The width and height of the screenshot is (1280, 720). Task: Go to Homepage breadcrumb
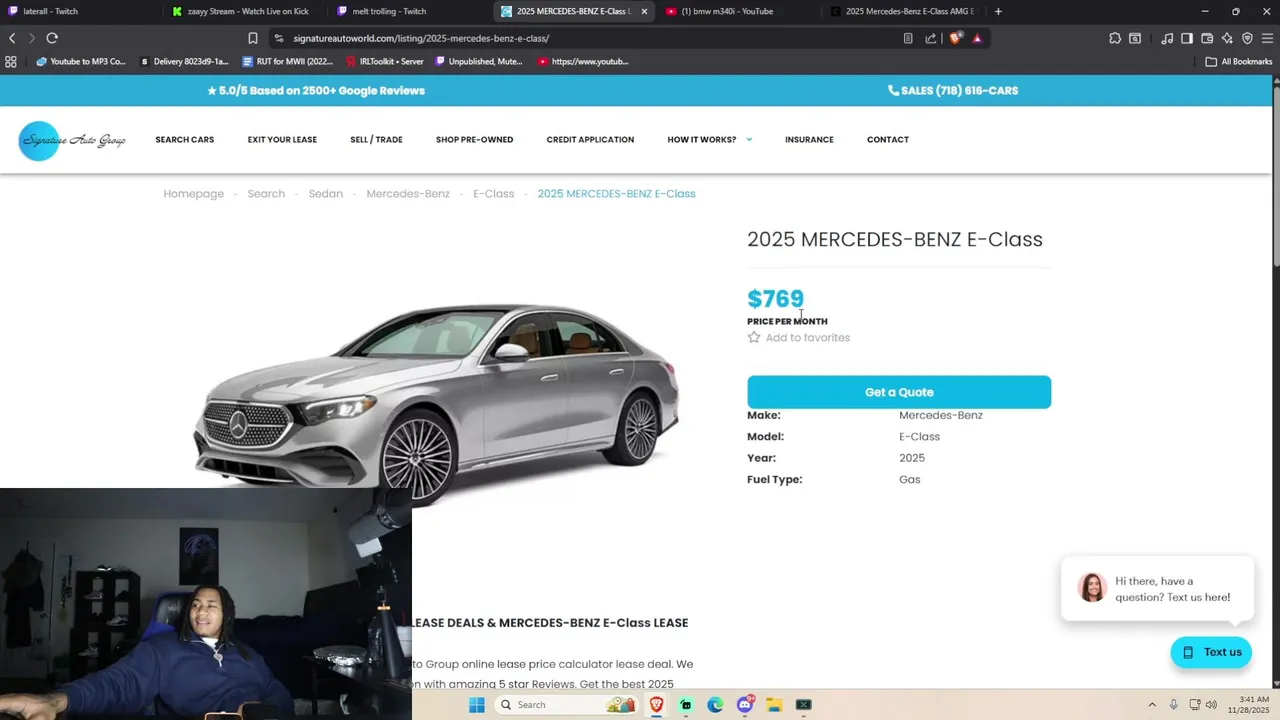[x=194, y=194]
